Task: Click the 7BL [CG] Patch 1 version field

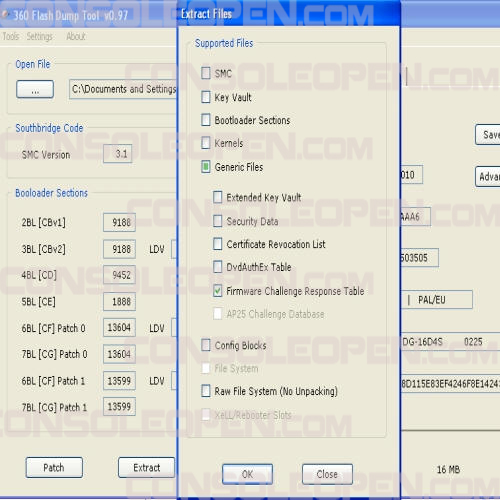Action: click(119, 406)
